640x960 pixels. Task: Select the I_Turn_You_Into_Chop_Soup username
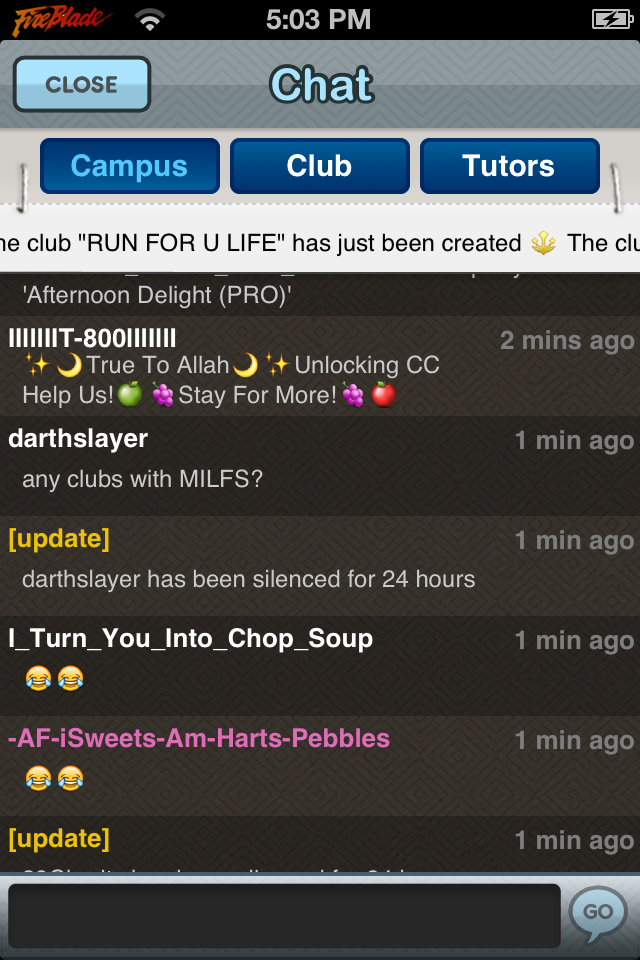(190, 639)
